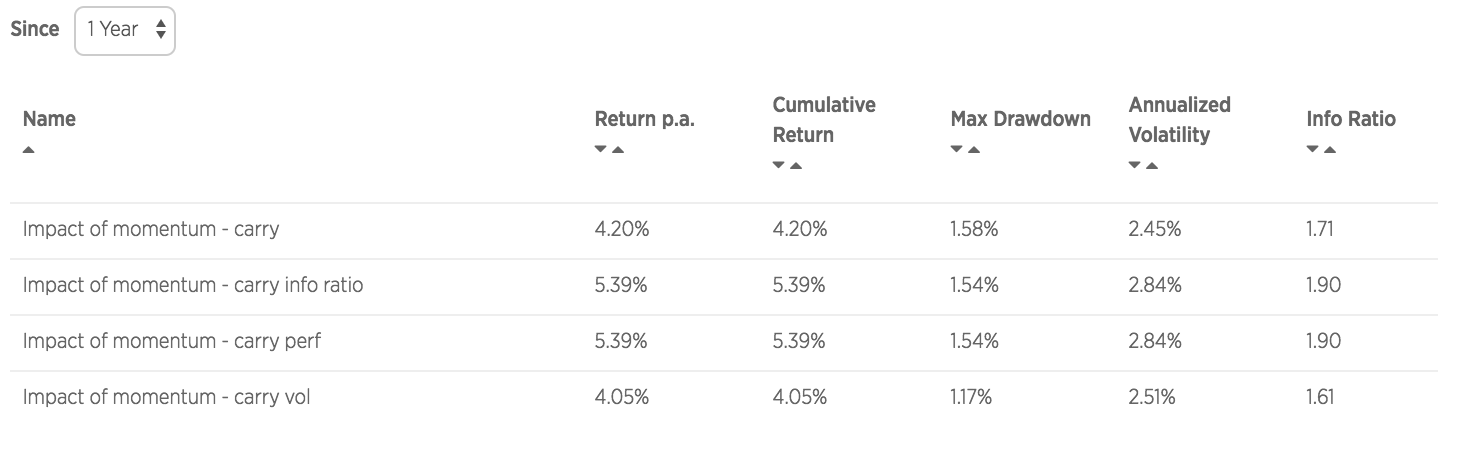Click the Name column header
The width and height of the screenshot is (1458, 464).
(49, 119)
